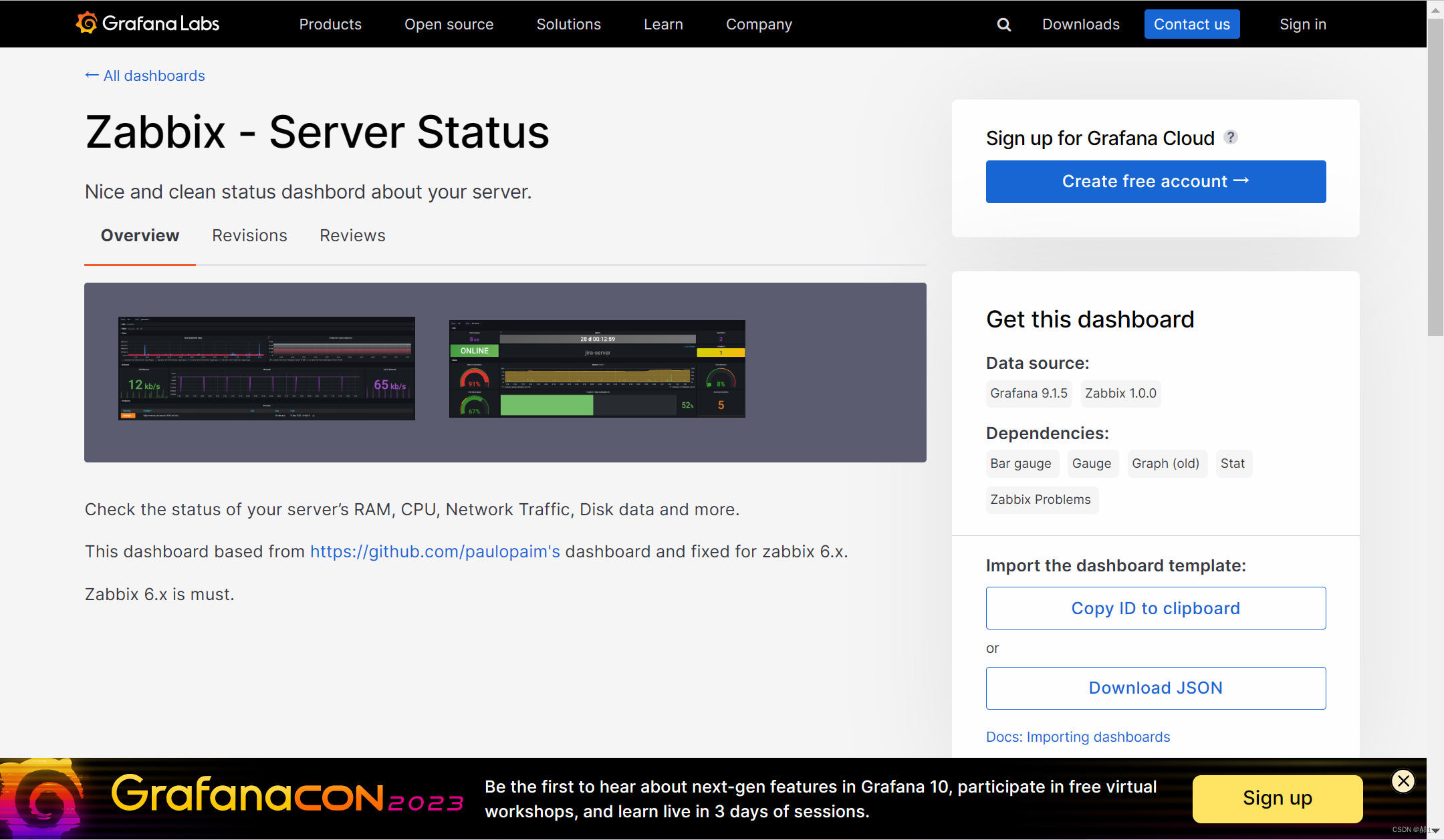This screenshot has width=1444, height=840.
Task: Expand the Solutions menu
Action: (x=568, y=24)
